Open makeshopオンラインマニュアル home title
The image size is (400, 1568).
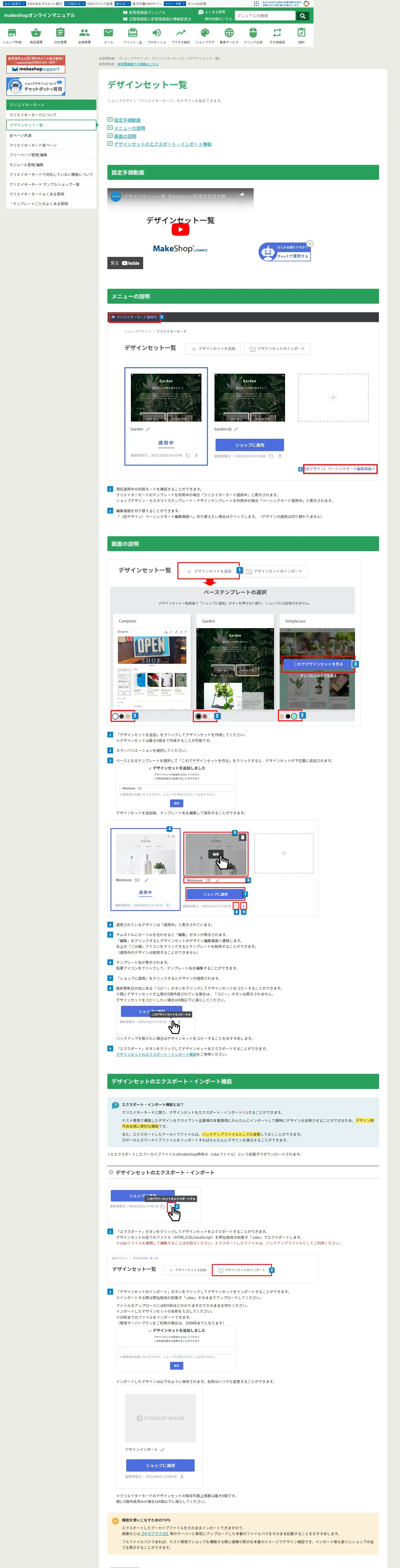(39, 15)
